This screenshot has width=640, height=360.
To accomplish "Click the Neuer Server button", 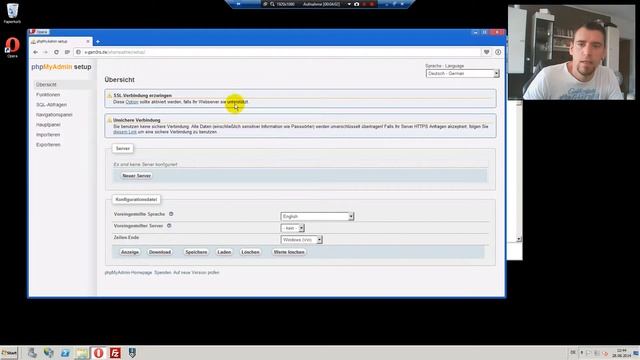I will click(x=137, y=176).
